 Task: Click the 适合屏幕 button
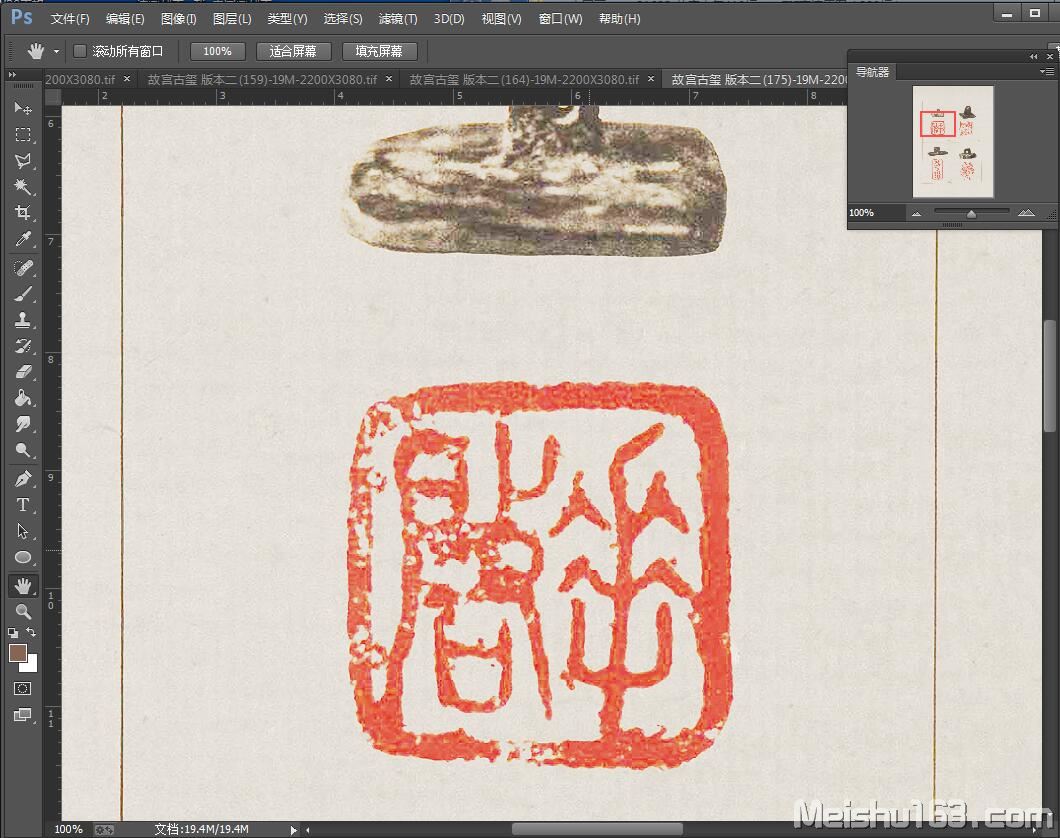(x=293, y=51)
